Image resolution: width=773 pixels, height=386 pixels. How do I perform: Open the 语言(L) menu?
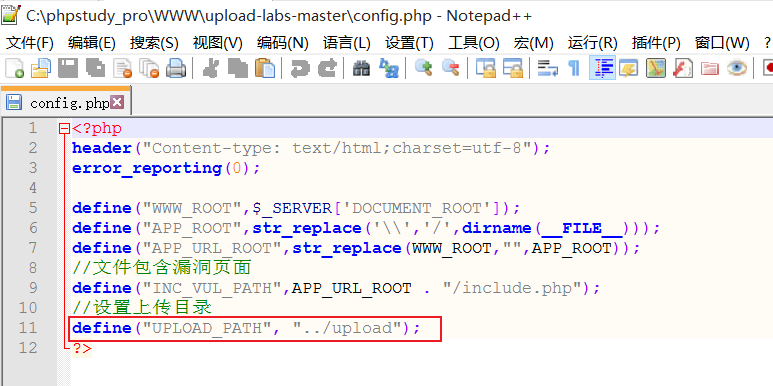pyautogui.click(x=347, y=43)
